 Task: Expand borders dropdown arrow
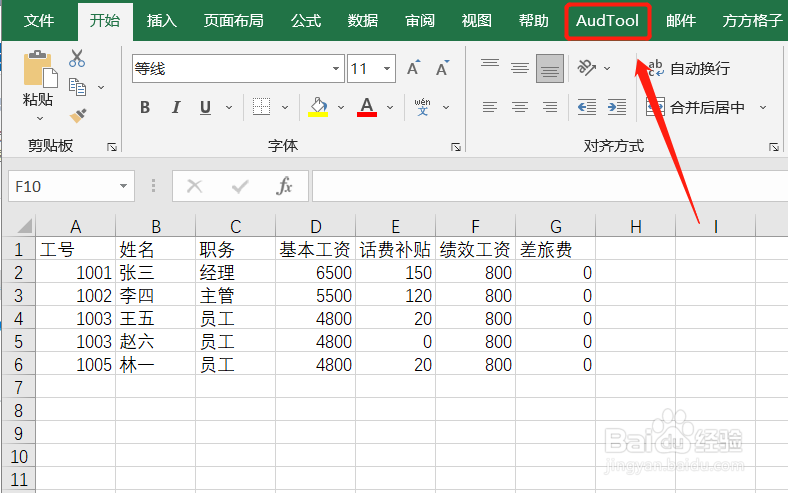[285, 107]
